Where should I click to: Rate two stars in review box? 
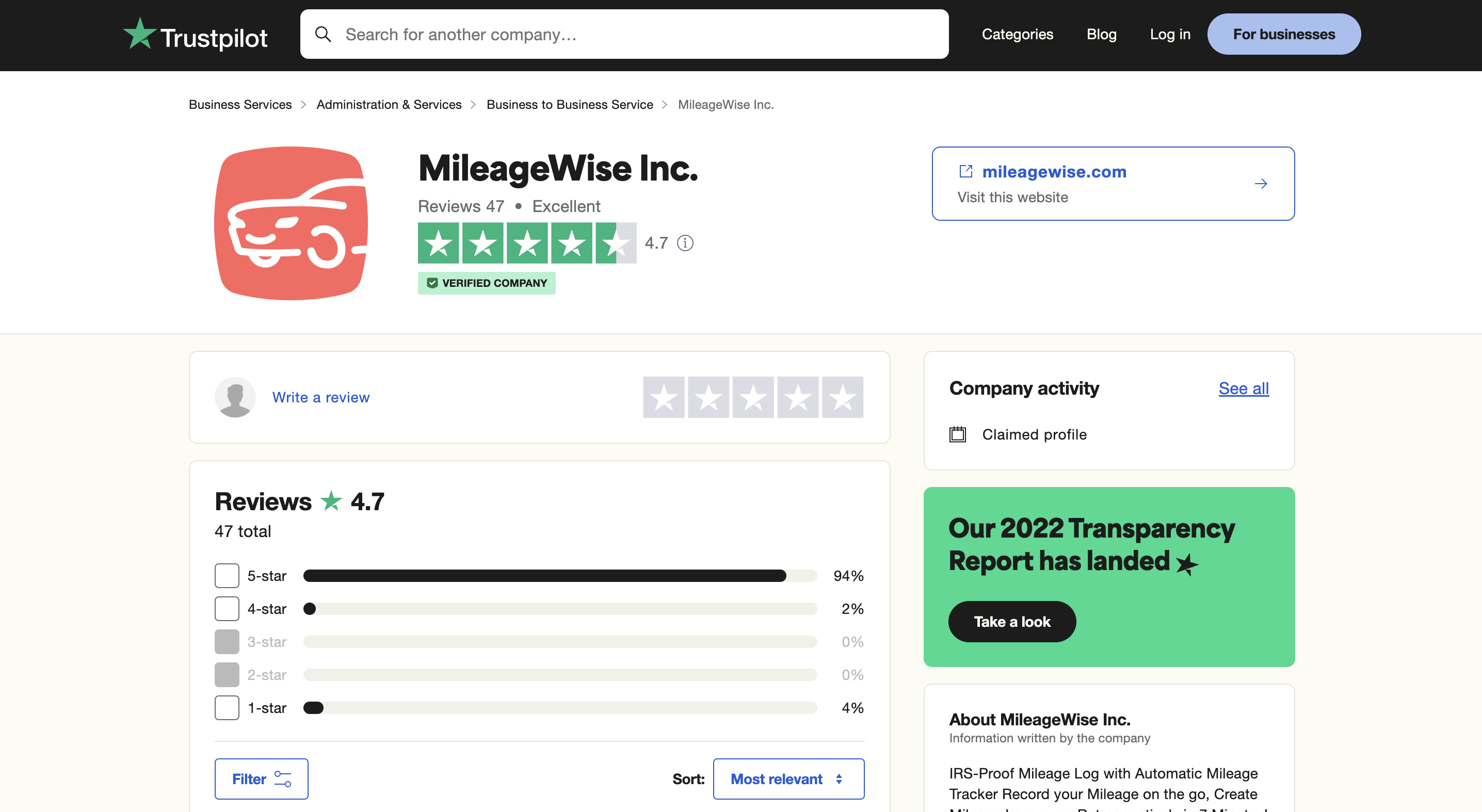tap(708, 397)
